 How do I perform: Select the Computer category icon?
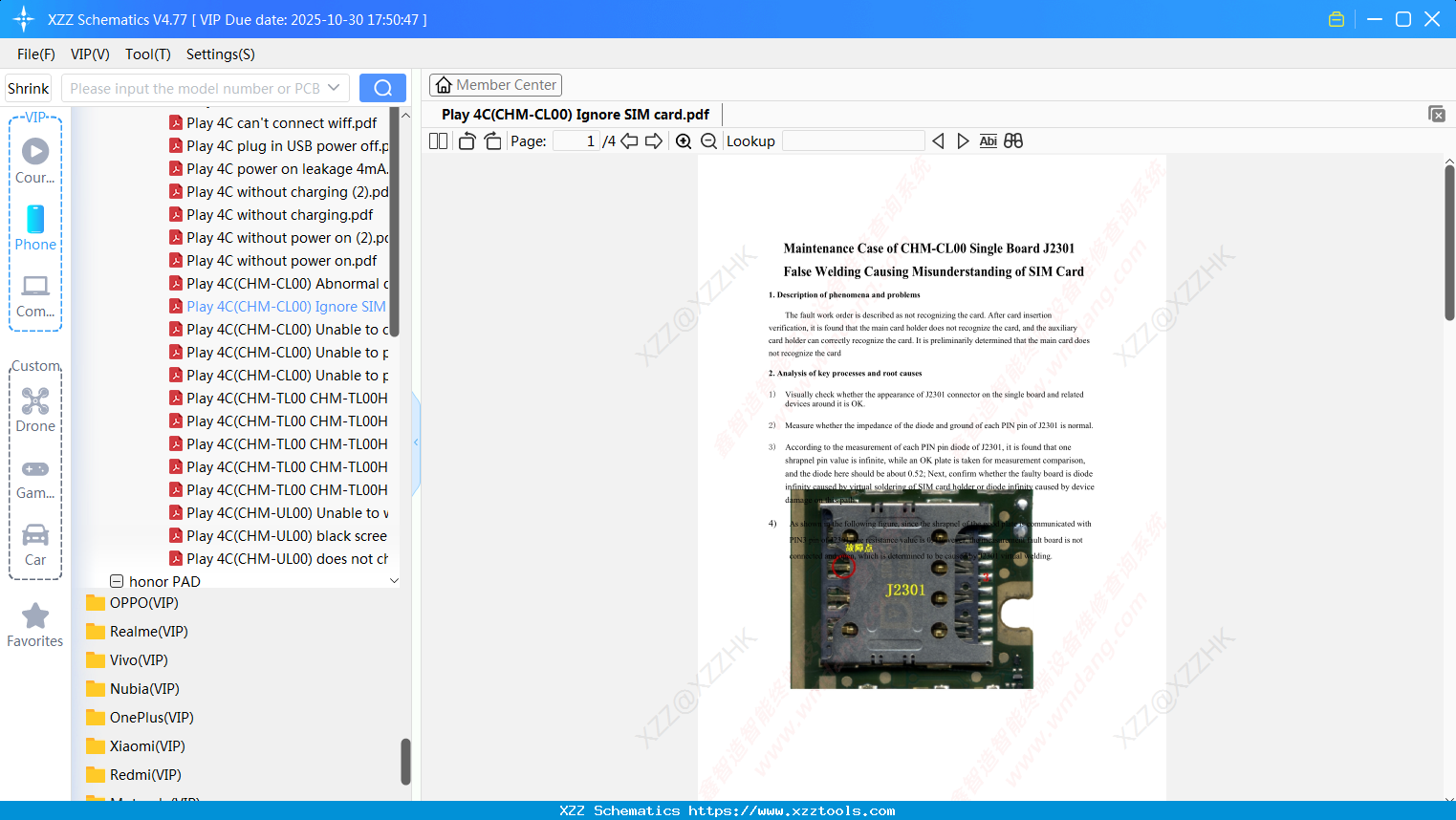[x=35, y=295]
